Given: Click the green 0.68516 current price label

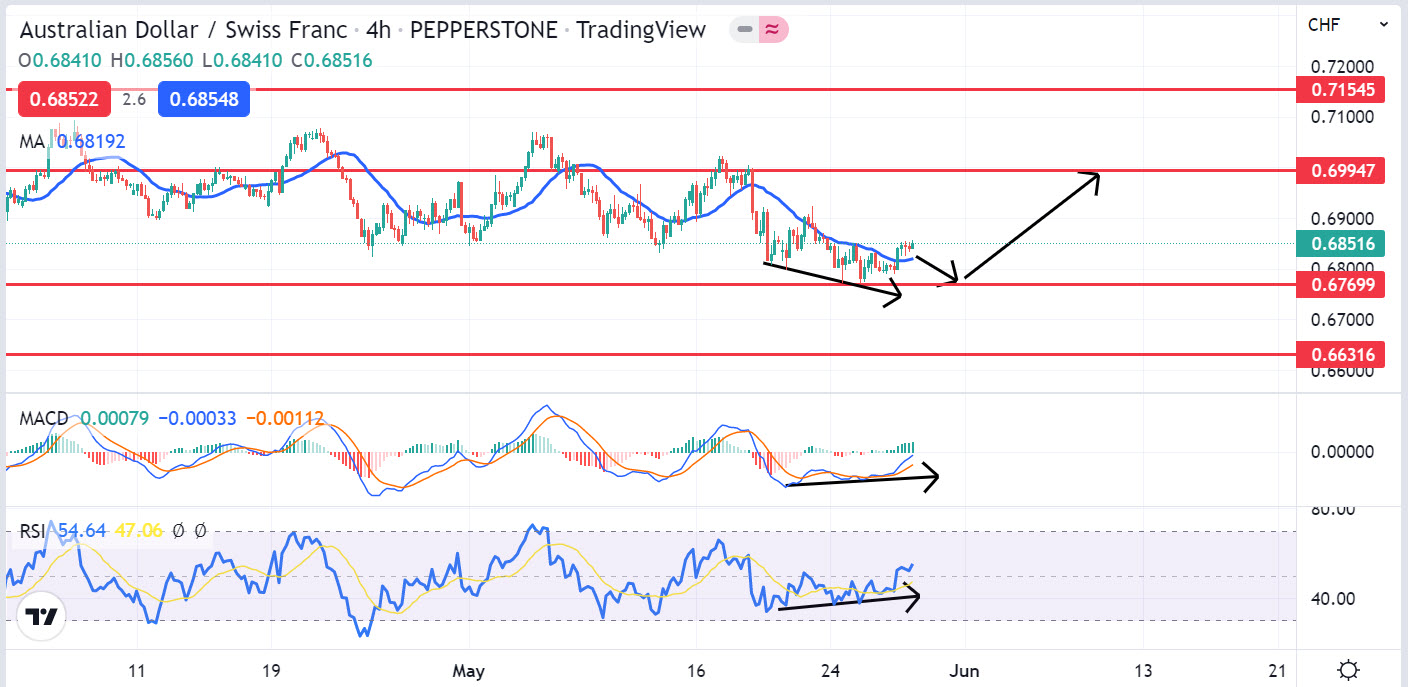Looking at the screenshot, I should pos(1341,243).
